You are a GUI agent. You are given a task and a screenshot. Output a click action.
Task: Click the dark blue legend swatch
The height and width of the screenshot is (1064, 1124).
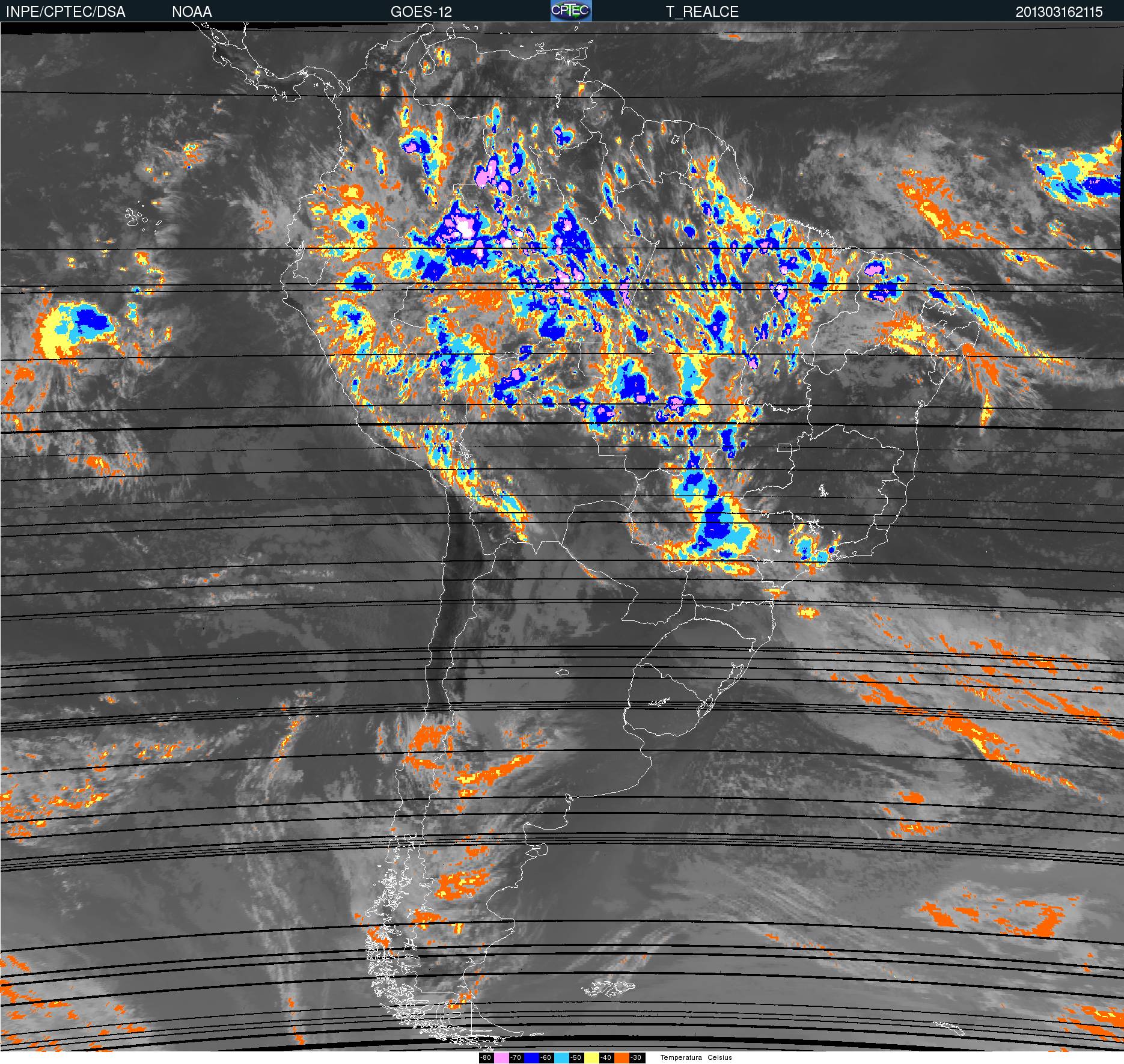click(x=531, y=1058)
